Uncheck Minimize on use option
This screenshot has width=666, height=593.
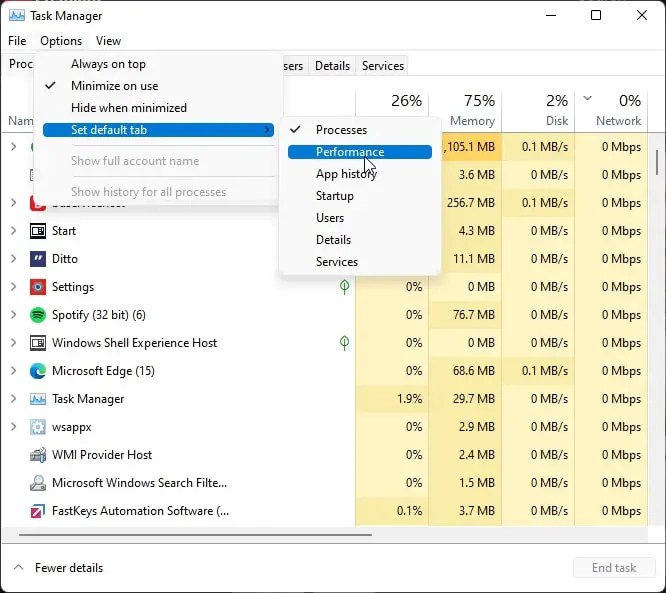tap(114, 86)
